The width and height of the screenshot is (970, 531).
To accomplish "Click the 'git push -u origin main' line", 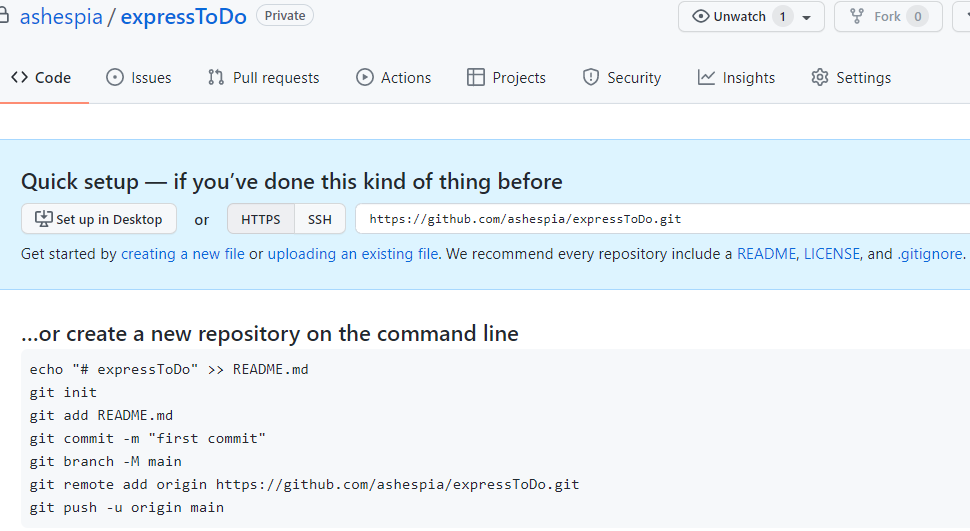I will pyautogui.click(x=127, y=507).
